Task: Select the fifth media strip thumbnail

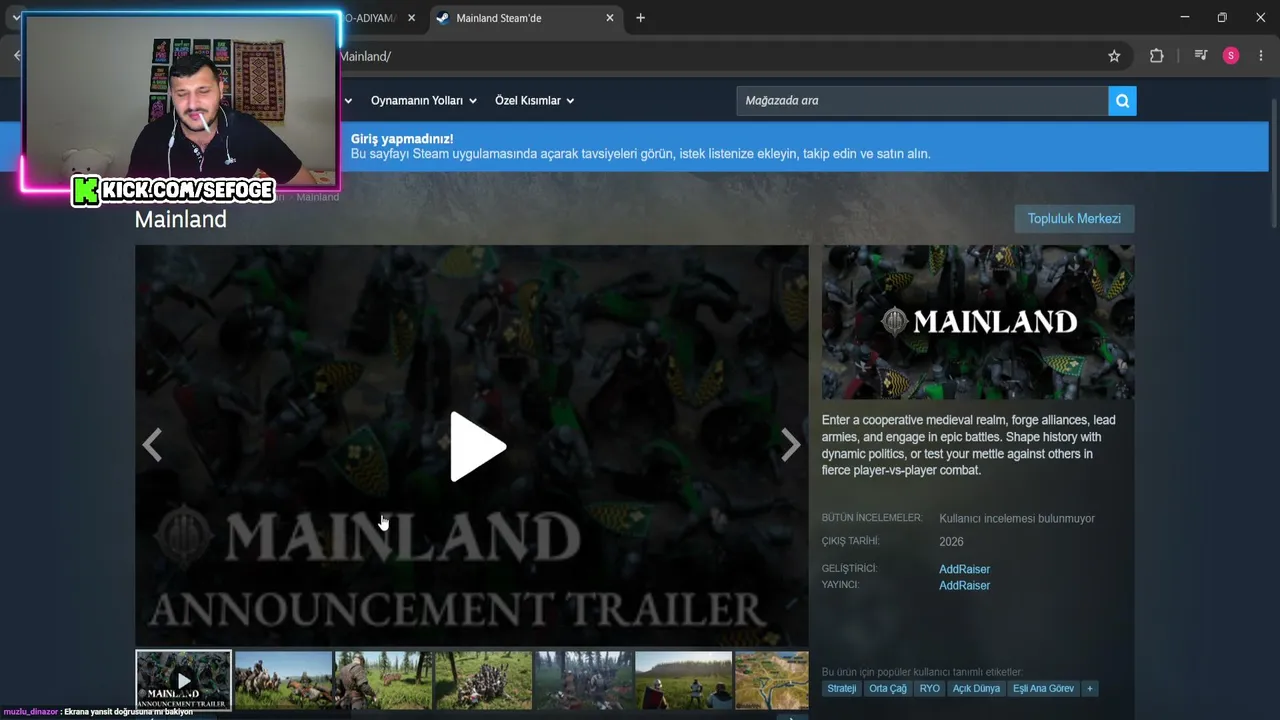Action: coord(583,681)
